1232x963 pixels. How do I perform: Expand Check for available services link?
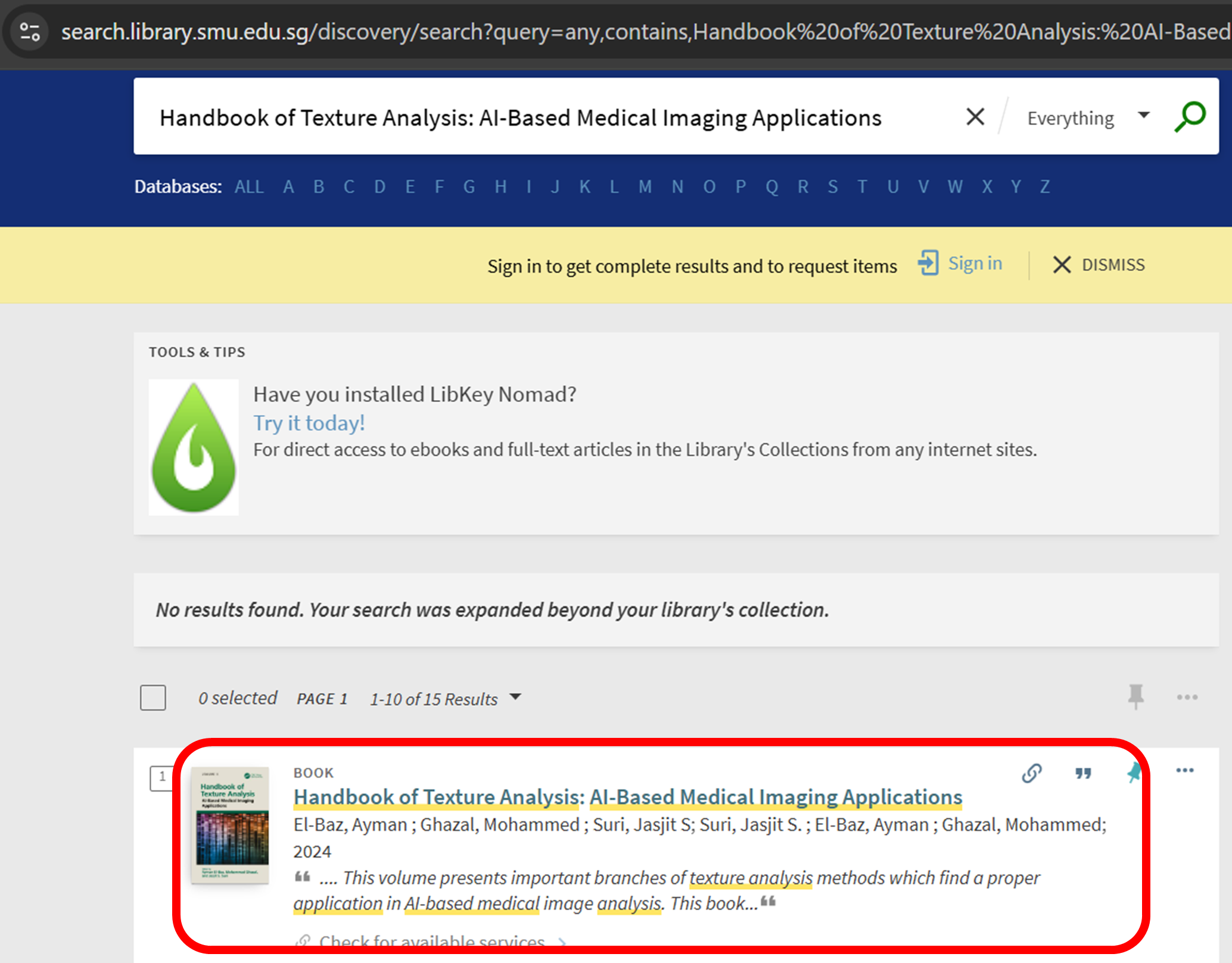(x=432, y=941)
